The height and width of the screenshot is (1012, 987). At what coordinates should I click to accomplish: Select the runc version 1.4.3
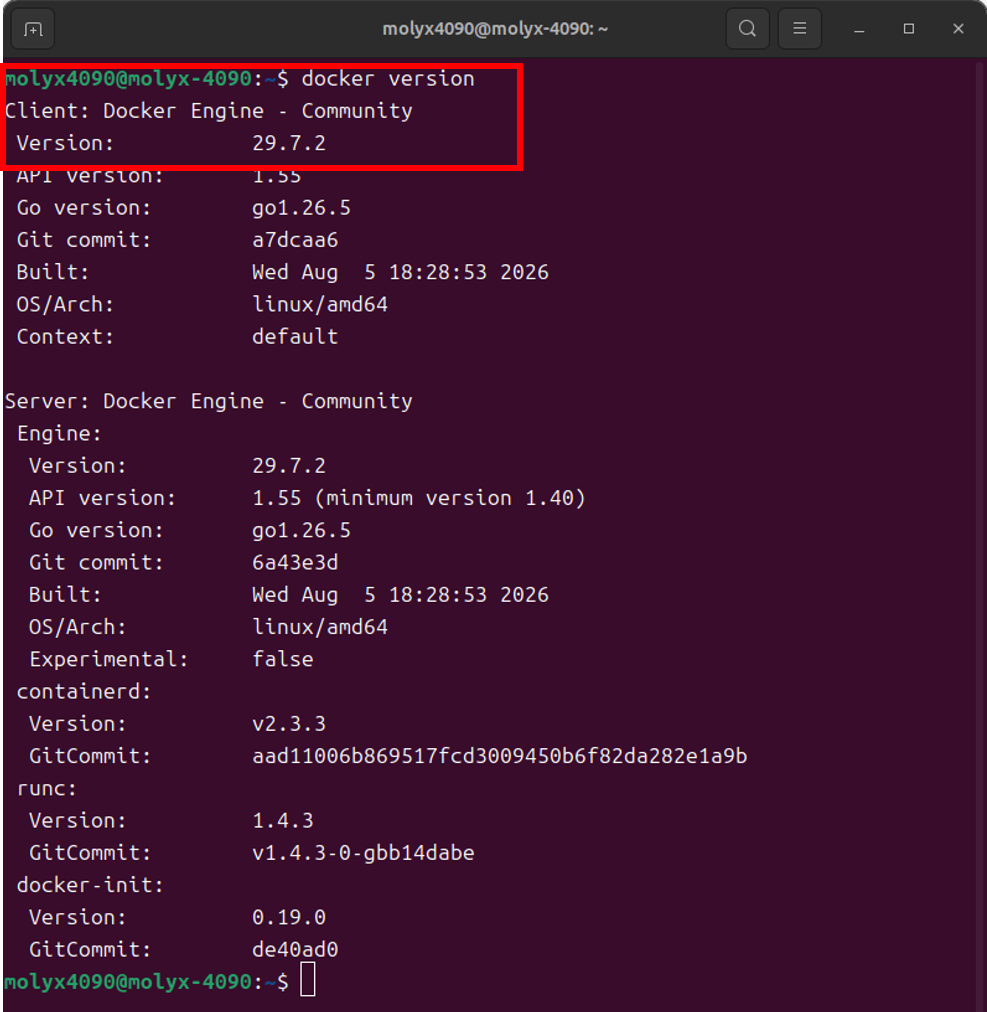283,821
